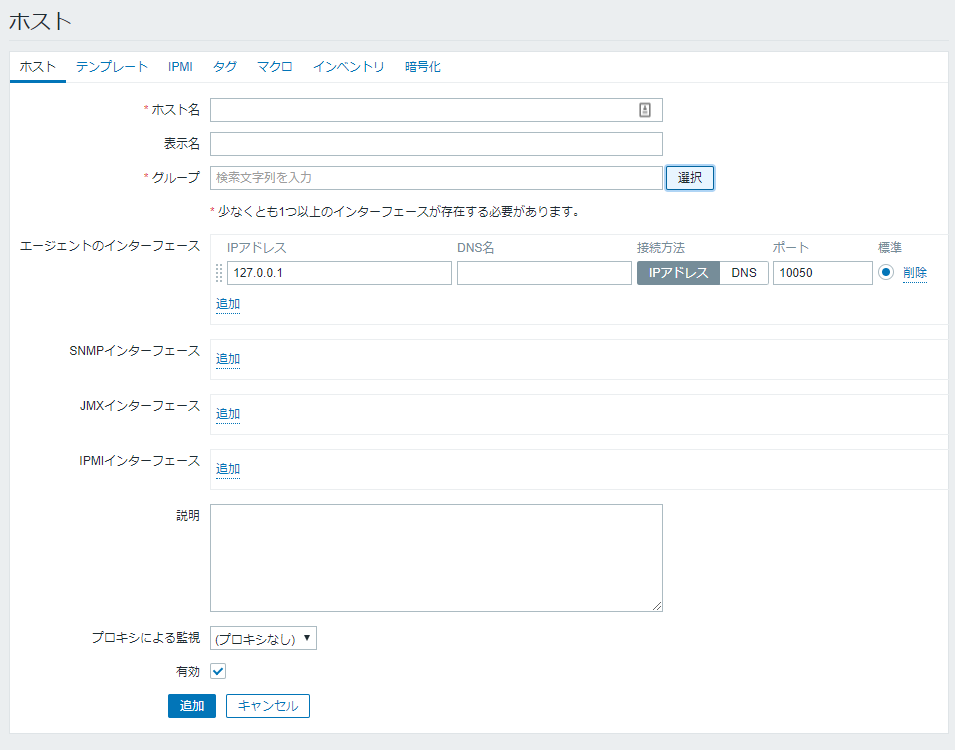This screenshot has width=955, height=750.
Task: Go to the タグ tab
Action: tap(225, 67)
